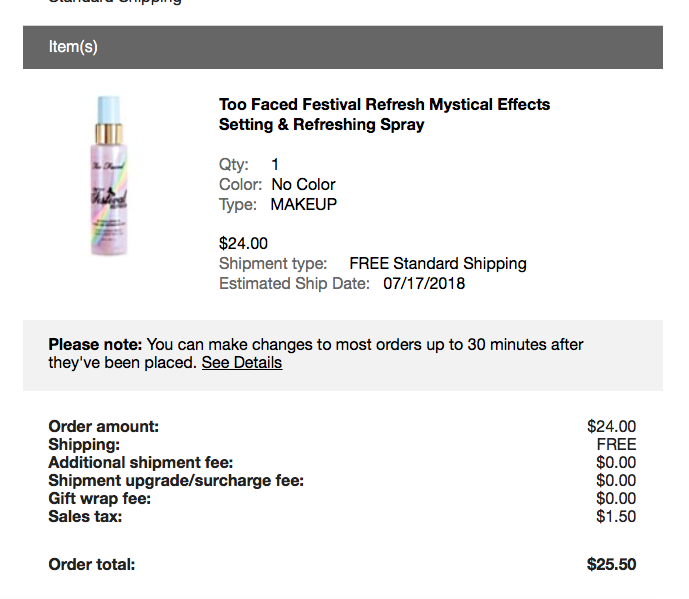Viewport: 689px width, 599px height.
Task: Click the Shipment upgrade/surcharge fee label
Action: tap(175, 481)
